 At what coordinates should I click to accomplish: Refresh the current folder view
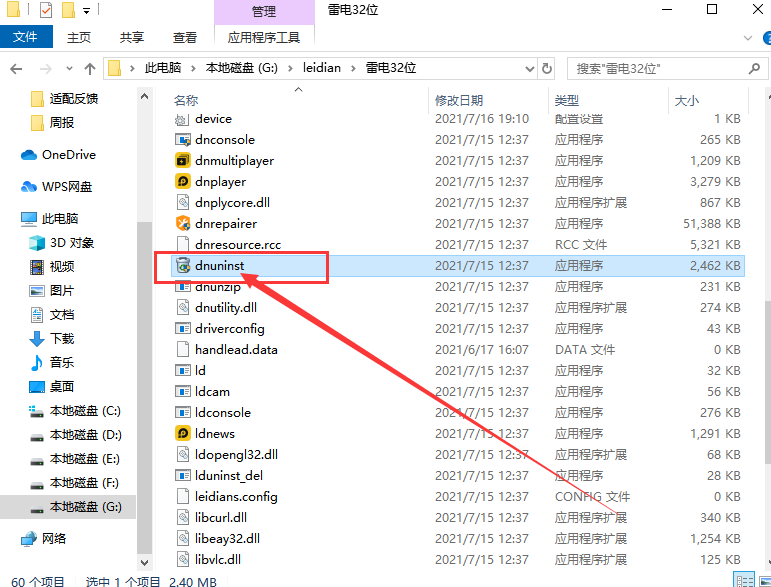pos(547,68)
